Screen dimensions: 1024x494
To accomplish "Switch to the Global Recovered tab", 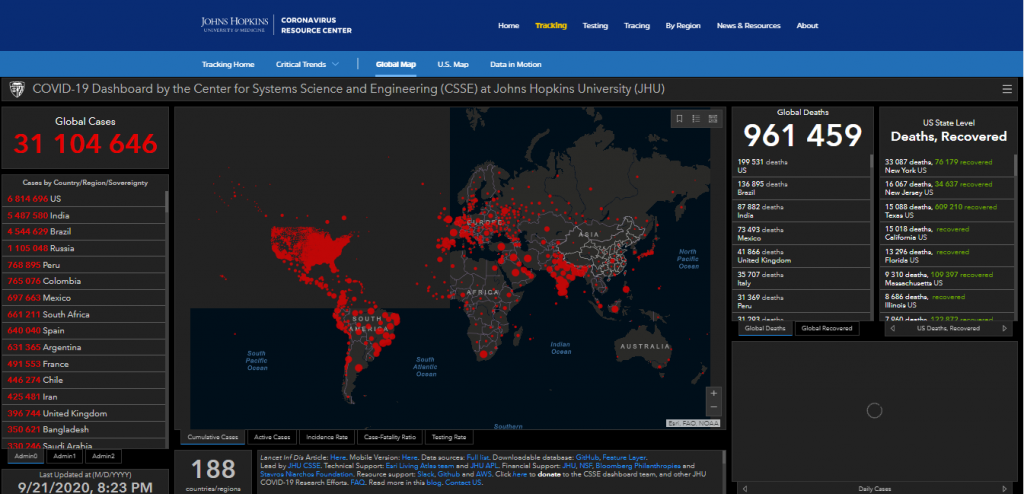I will (x=827, y=328).
